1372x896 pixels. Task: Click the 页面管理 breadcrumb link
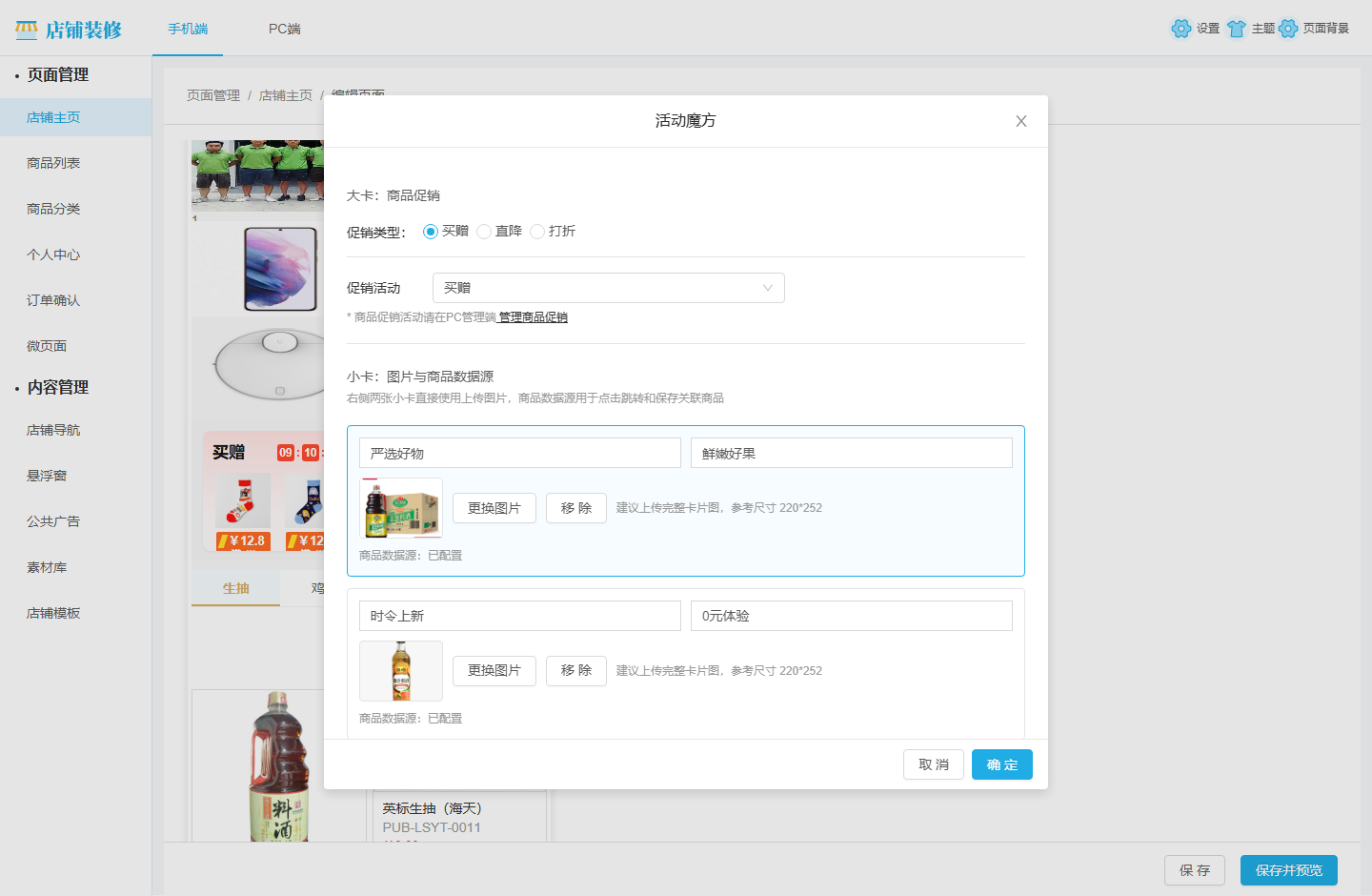213,95
